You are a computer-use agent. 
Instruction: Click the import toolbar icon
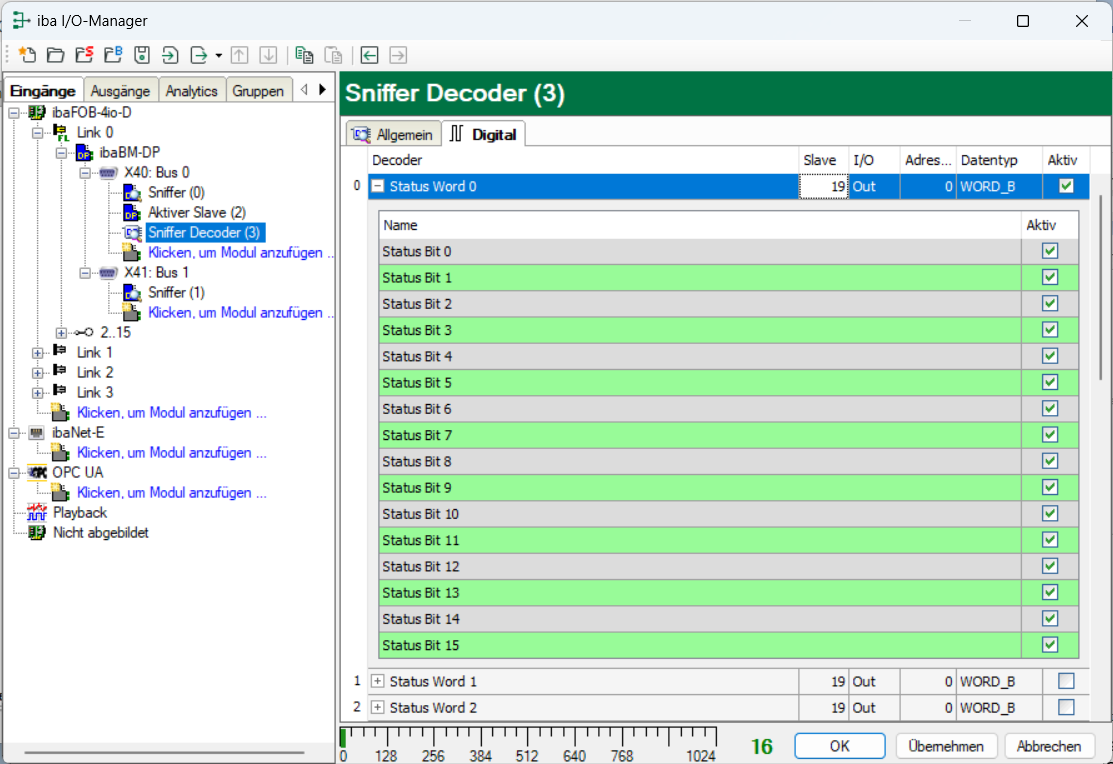click(170, 55)
